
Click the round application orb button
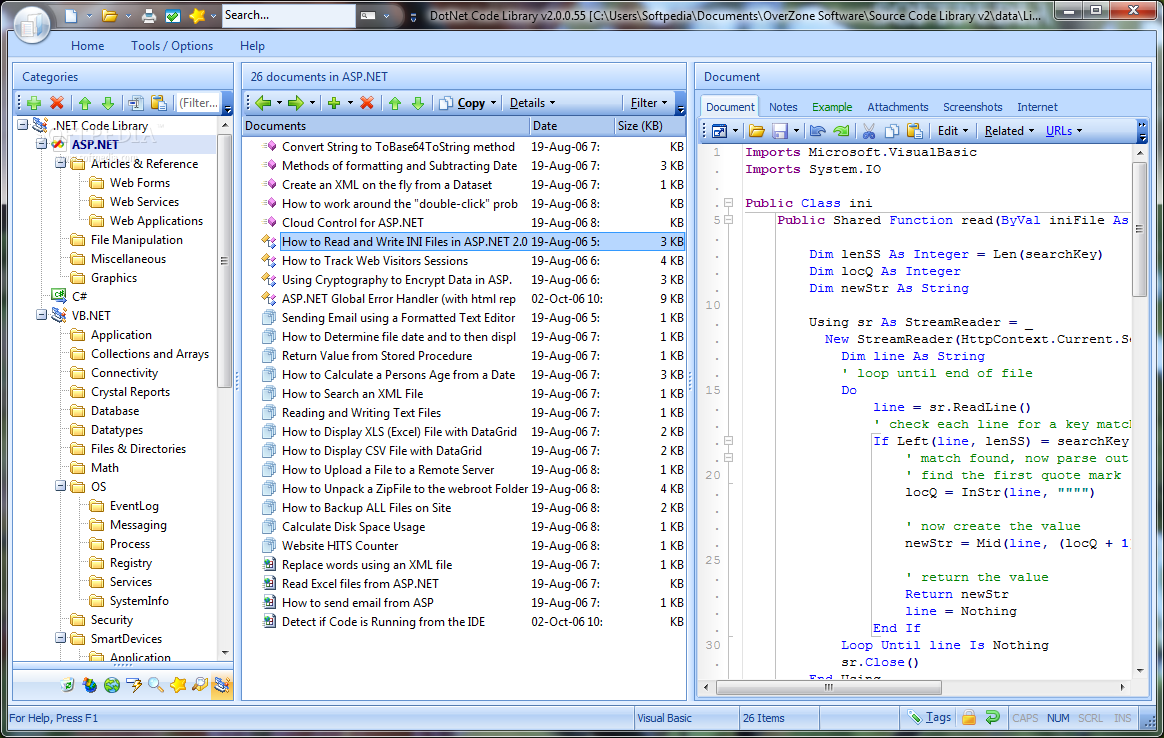pyautogui.click(x=30, y=24)
